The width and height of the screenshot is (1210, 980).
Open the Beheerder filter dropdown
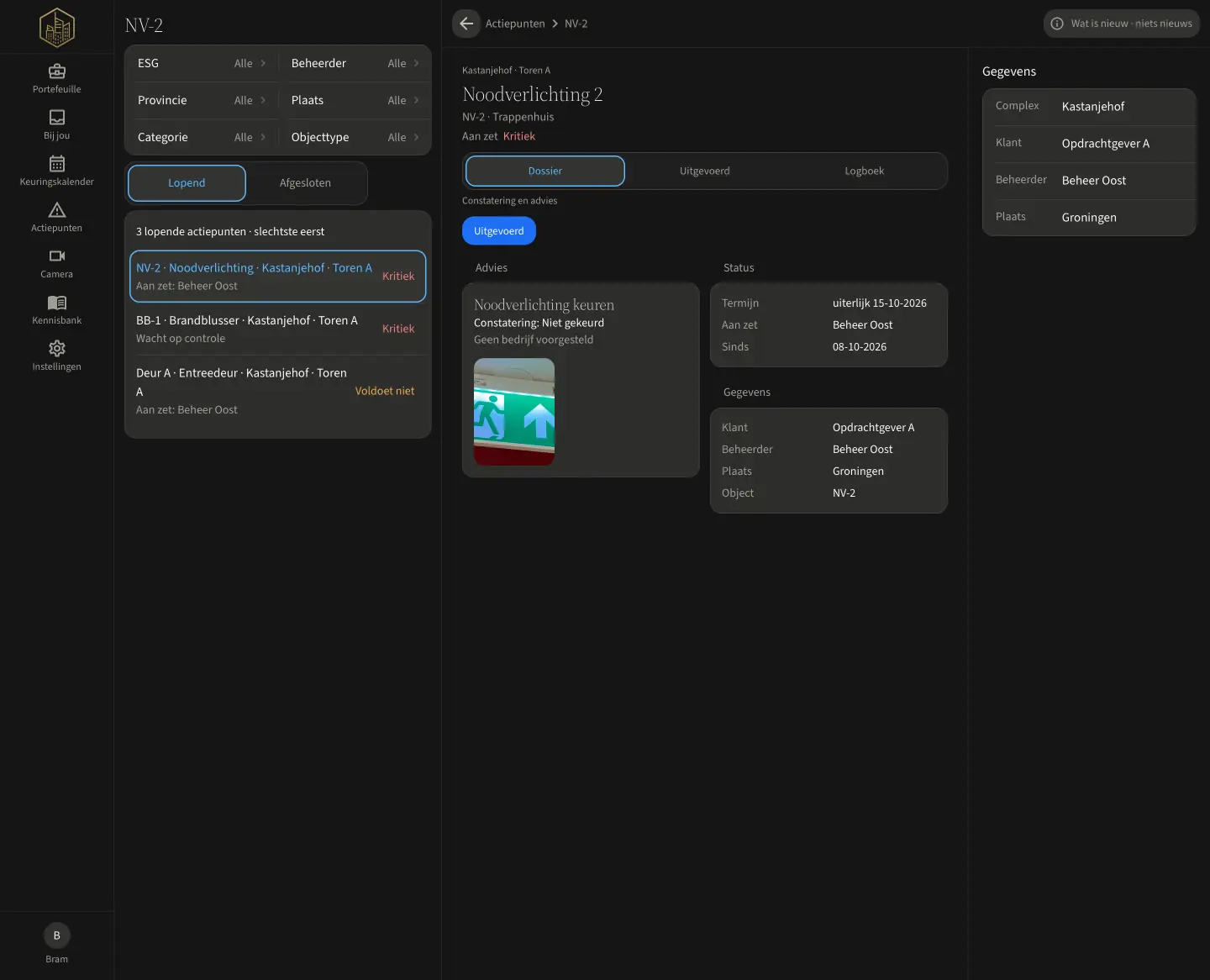click(x=355, y=63)
